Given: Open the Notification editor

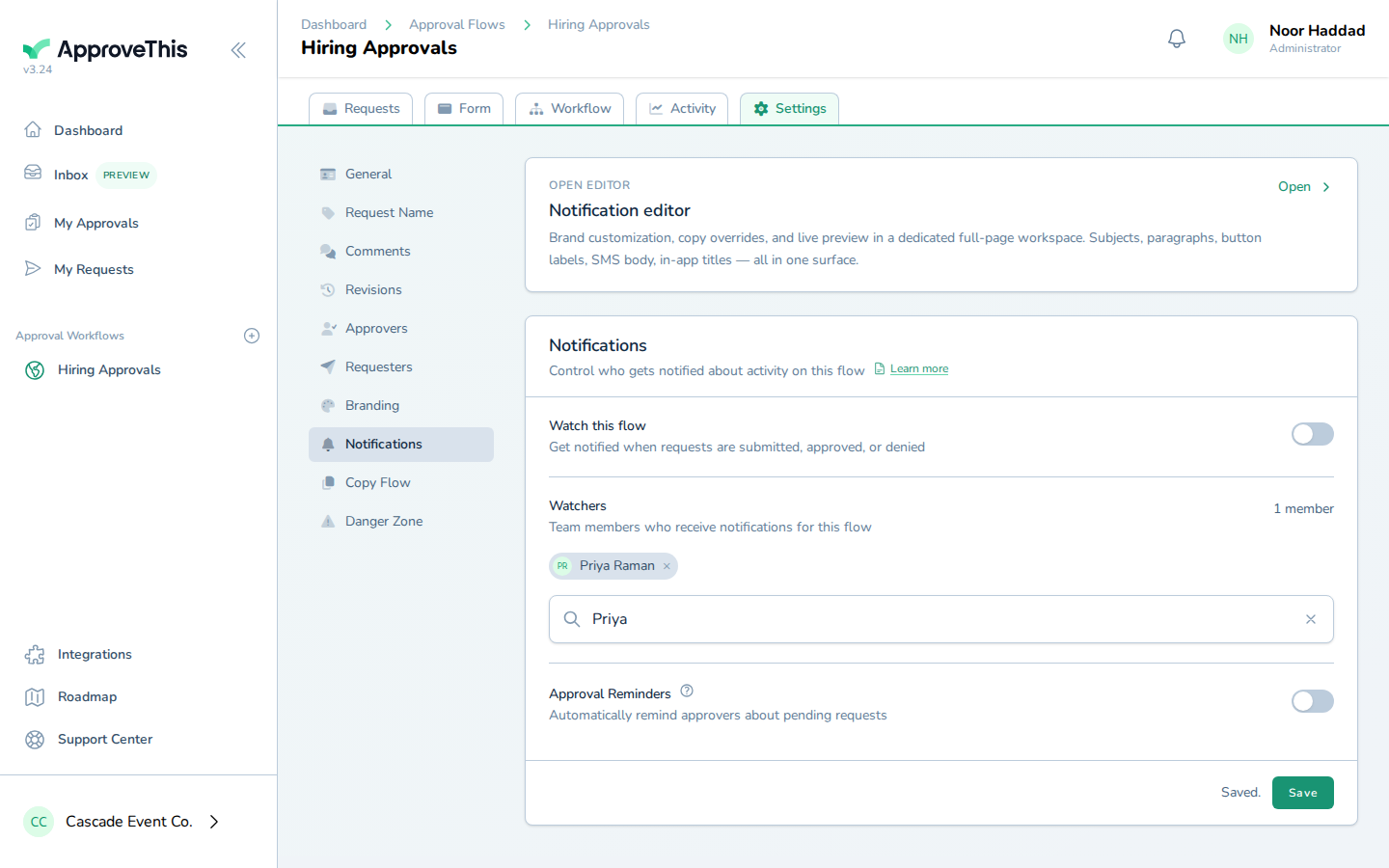Looking at the screenshot, I should point(1304,187).
